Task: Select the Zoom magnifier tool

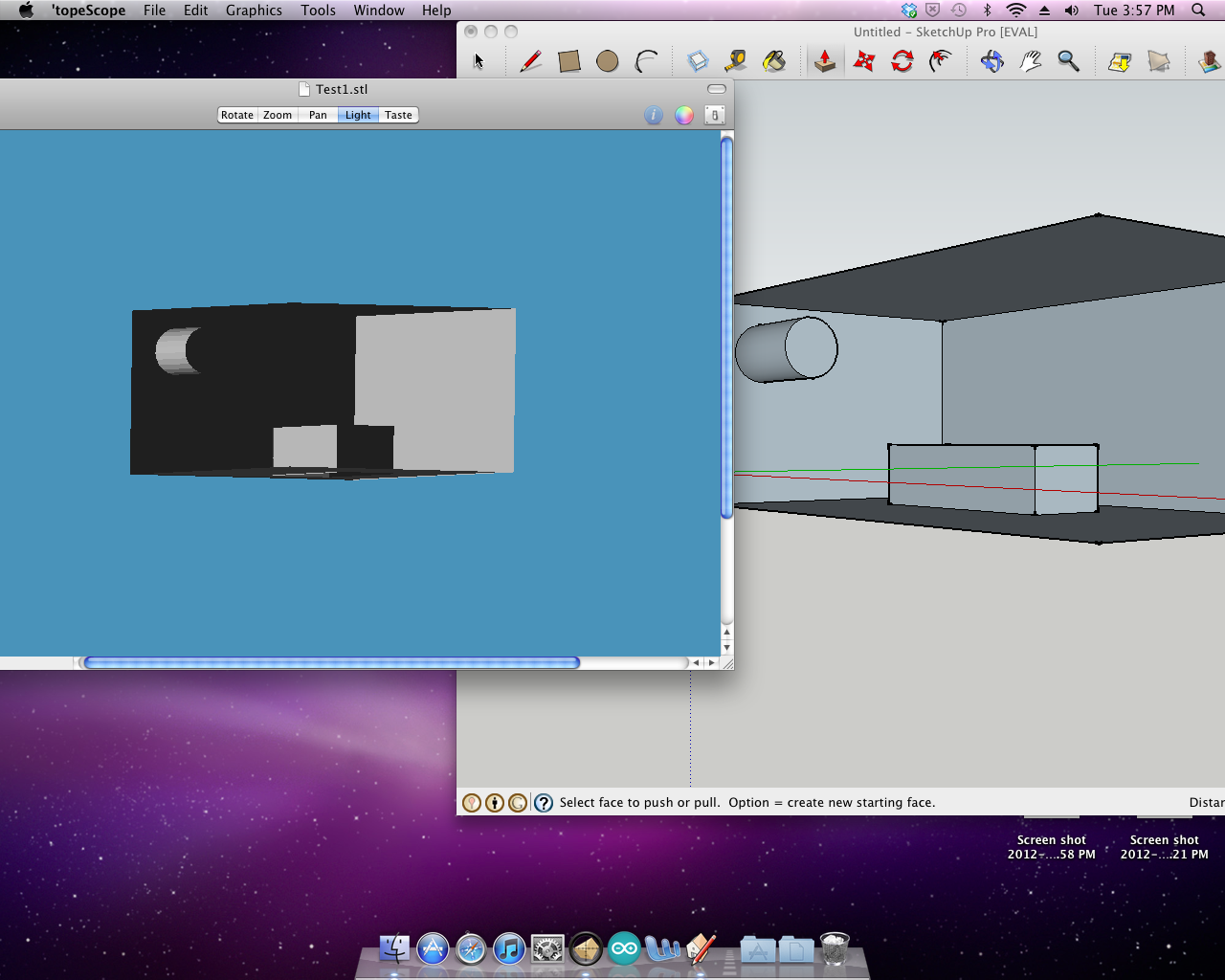Action: tap(1069, 60)
